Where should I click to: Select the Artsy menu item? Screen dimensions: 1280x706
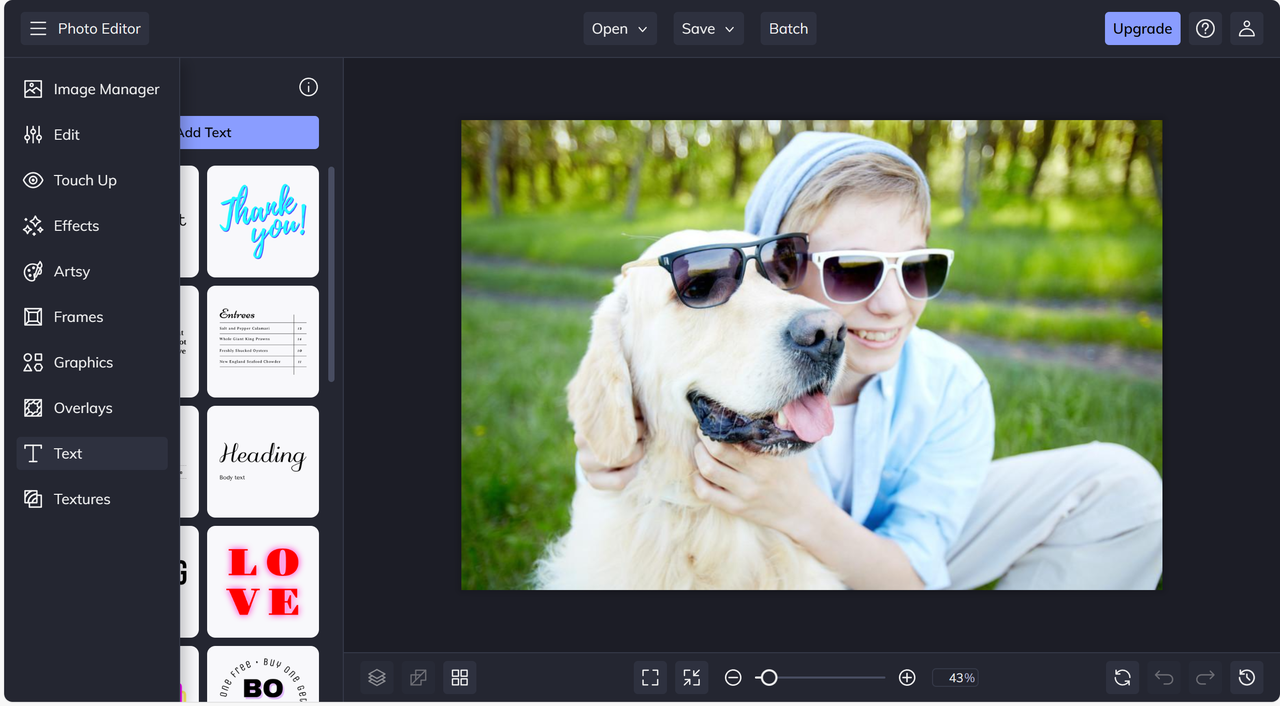point(92,271)
